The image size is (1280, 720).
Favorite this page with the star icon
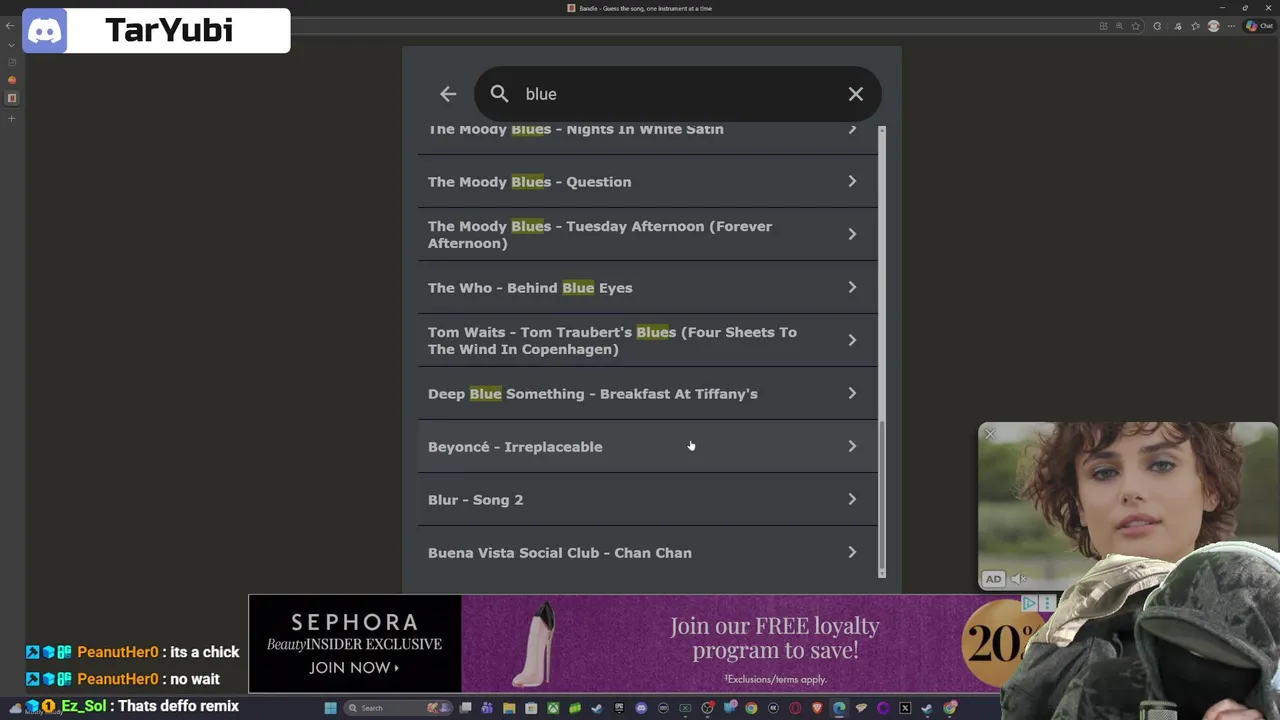tap(1136, 26)
